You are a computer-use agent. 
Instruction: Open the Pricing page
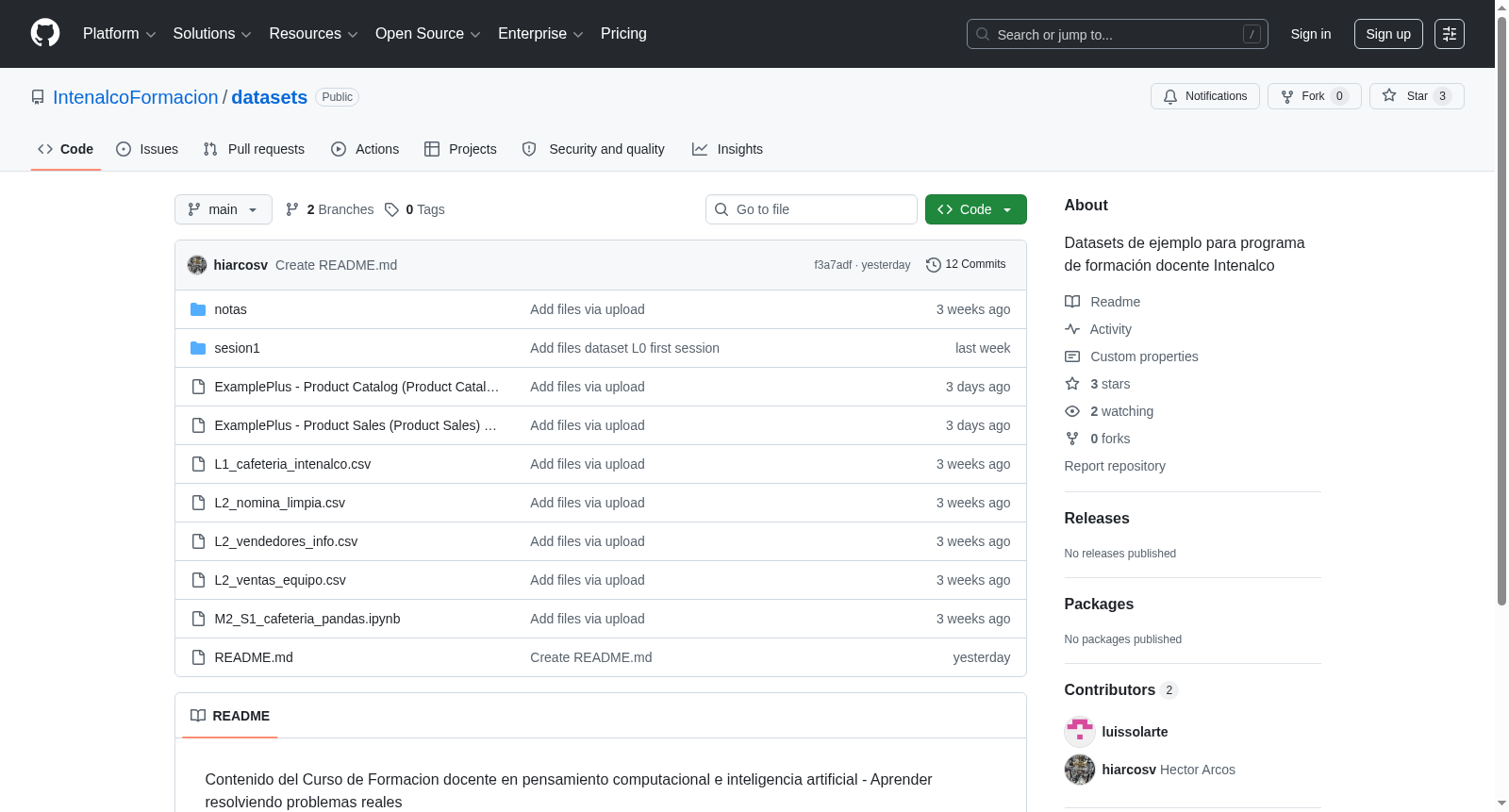[623, 34]
